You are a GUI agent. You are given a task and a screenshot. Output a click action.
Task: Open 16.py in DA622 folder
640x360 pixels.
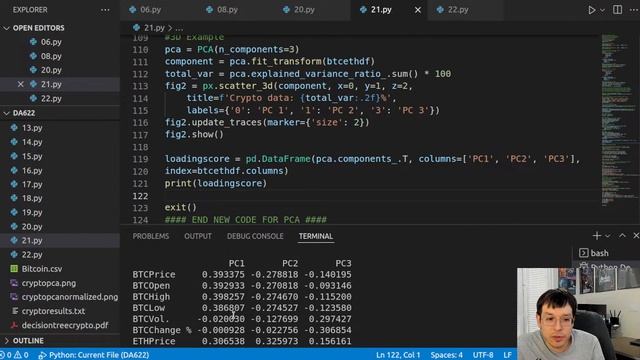[x=32, y=170]
